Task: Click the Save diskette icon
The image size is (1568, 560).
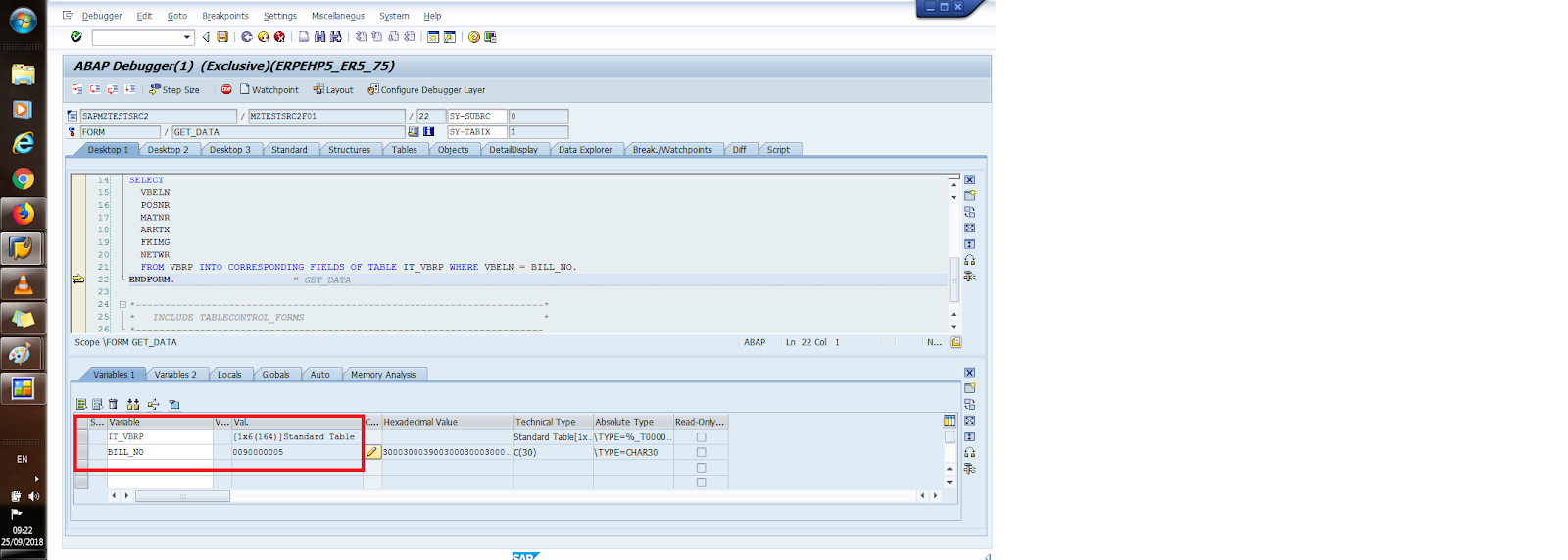Action: [222, 37]
